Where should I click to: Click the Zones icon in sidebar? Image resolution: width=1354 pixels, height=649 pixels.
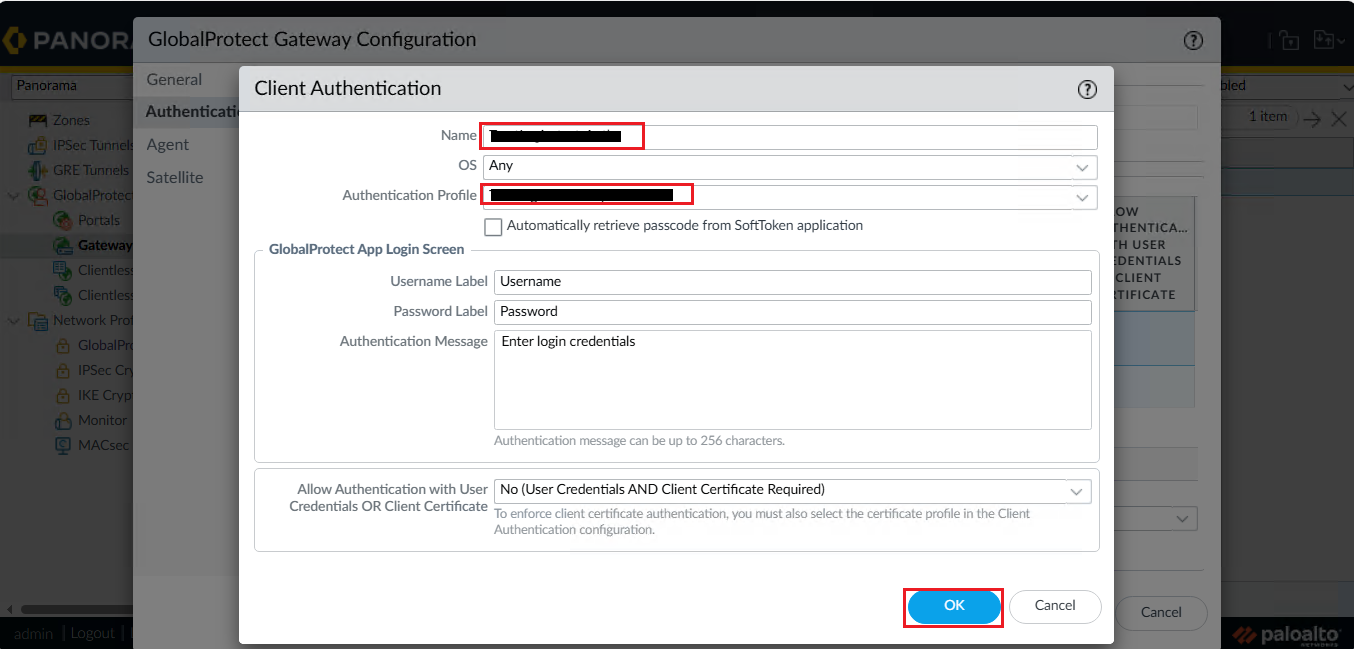tap(38, 120)
